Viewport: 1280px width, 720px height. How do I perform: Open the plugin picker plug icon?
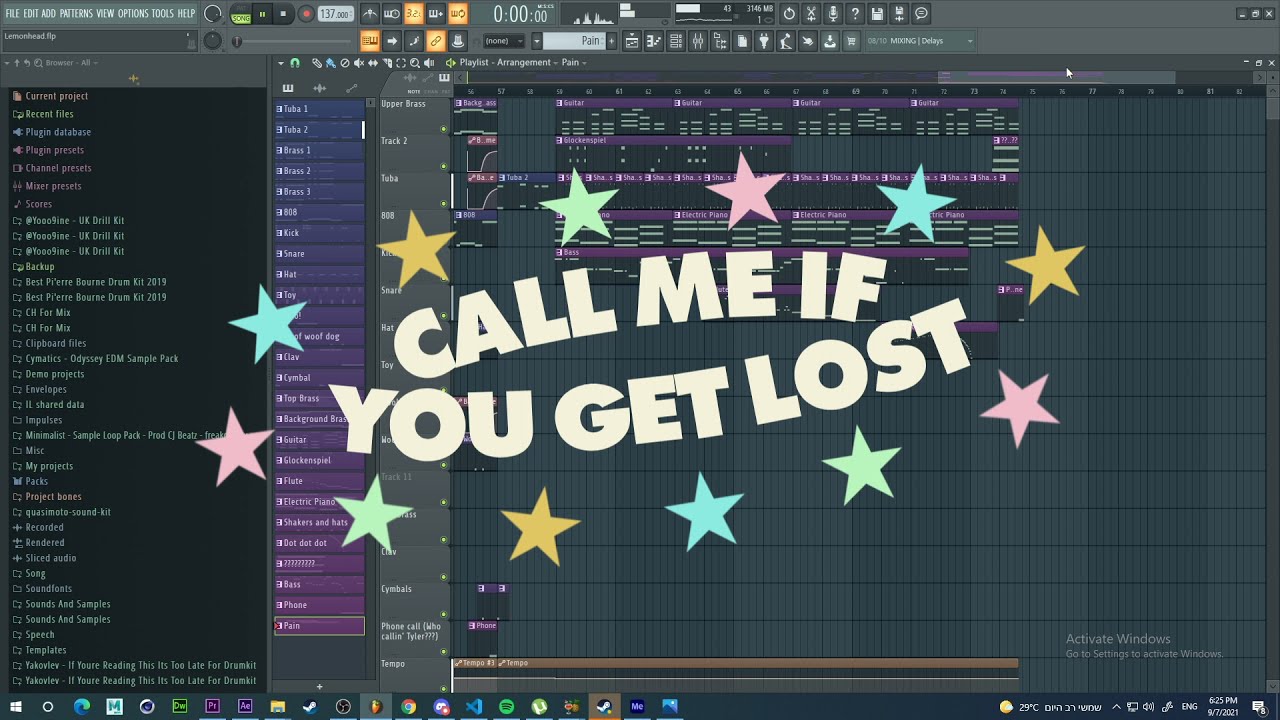(x=763, y=41)
